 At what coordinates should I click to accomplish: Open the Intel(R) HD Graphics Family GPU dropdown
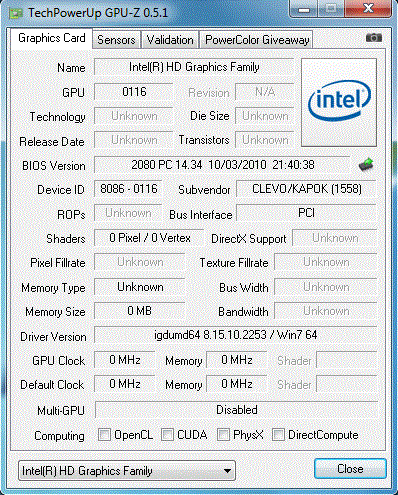click(127, 470)
